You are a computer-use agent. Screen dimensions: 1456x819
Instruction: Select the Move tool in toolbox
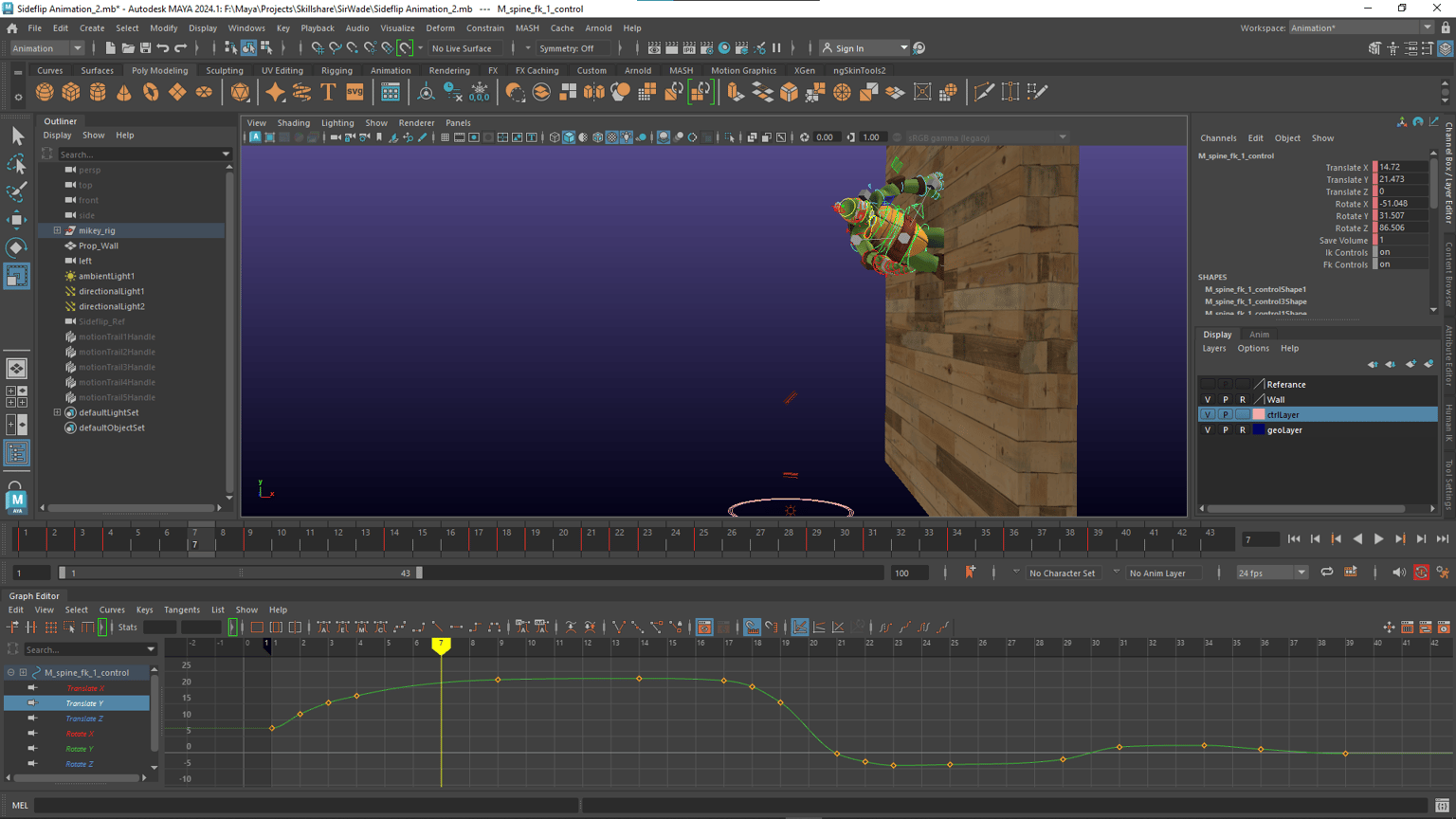[x=17, y=220]
